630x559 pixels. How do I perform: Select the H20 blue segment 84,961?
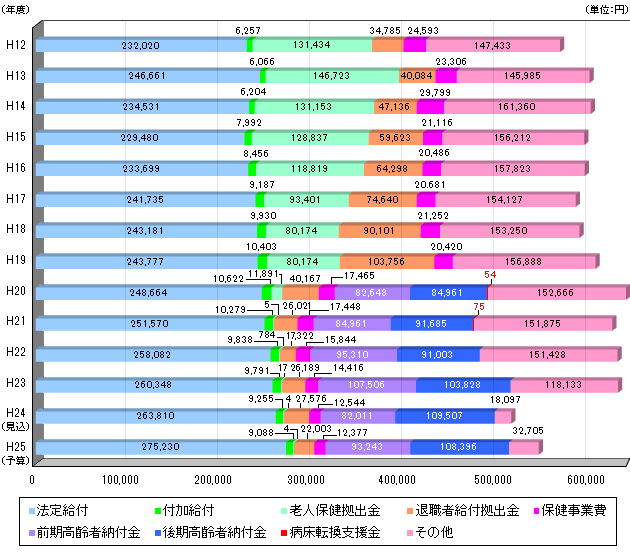pyautogui.click(x=448, y=293)
